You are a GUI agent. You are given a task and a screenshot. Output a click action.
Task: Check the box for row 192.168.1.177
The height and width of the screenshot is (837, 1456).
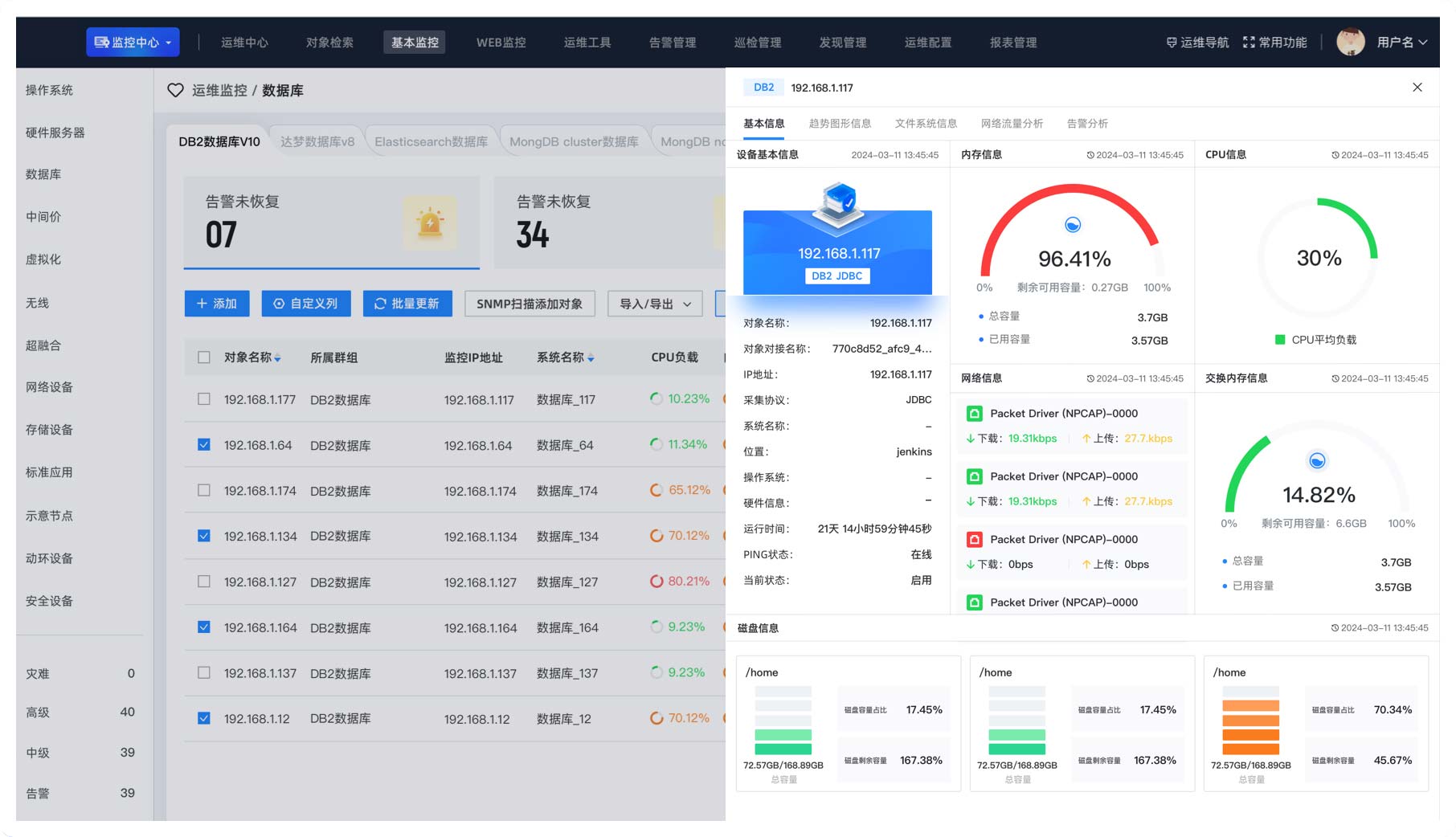click(x=204, y=399)
